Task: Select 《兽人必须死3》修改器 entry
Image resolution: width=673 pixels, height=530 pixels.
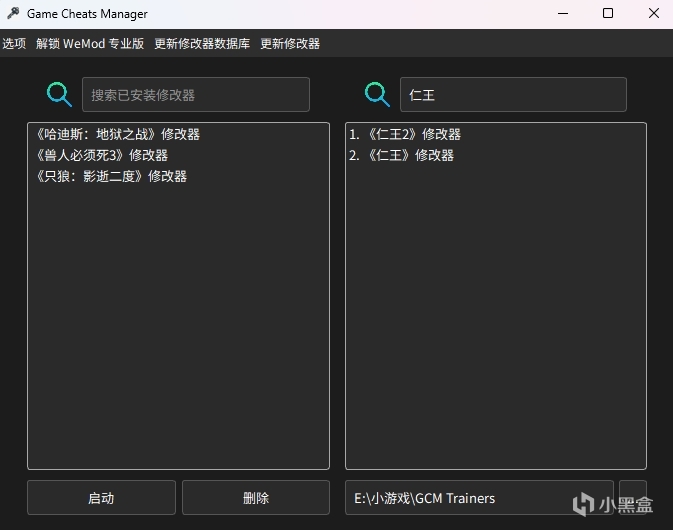Action: pyautogui.click(x=178, y=155)
